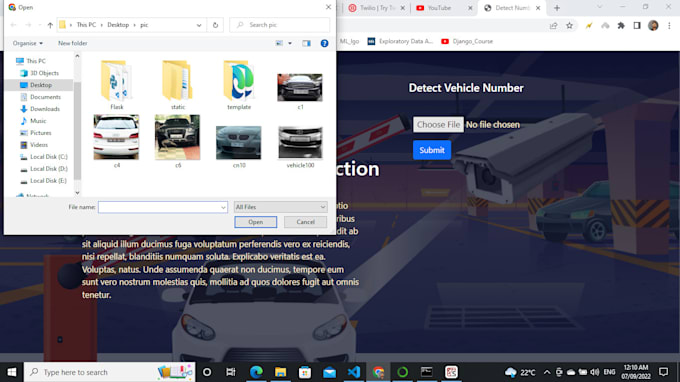
Task: Select Local Disk (E:) drive
Action: point(49,181)
